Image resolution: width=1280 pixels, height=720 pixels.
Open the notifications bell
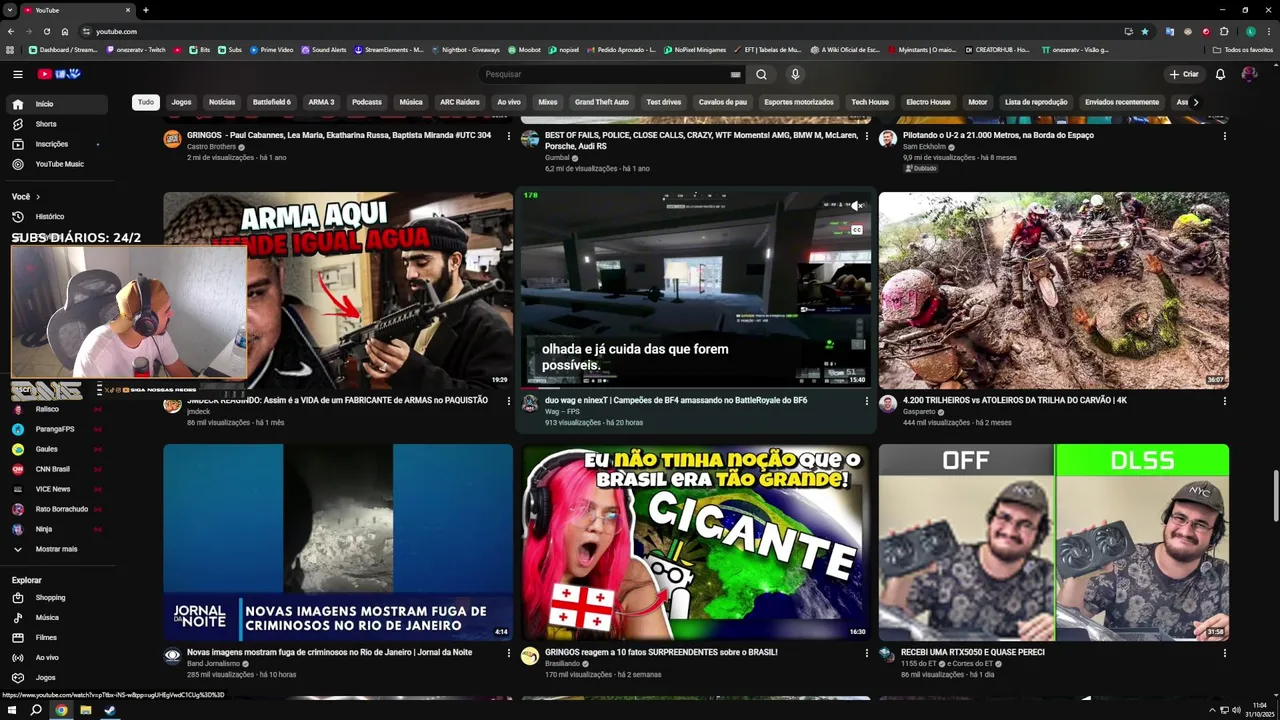pyautogui.click(x=1220, y=74)
